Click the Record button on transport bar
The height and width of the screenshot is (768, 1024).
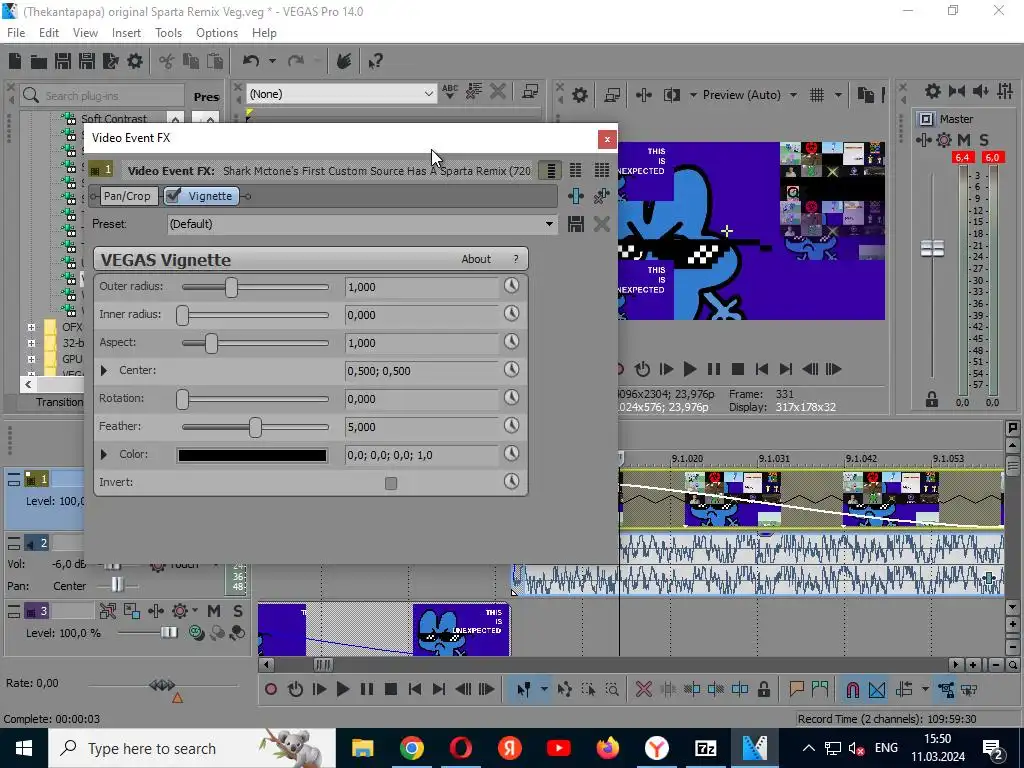tap(271, 690)
